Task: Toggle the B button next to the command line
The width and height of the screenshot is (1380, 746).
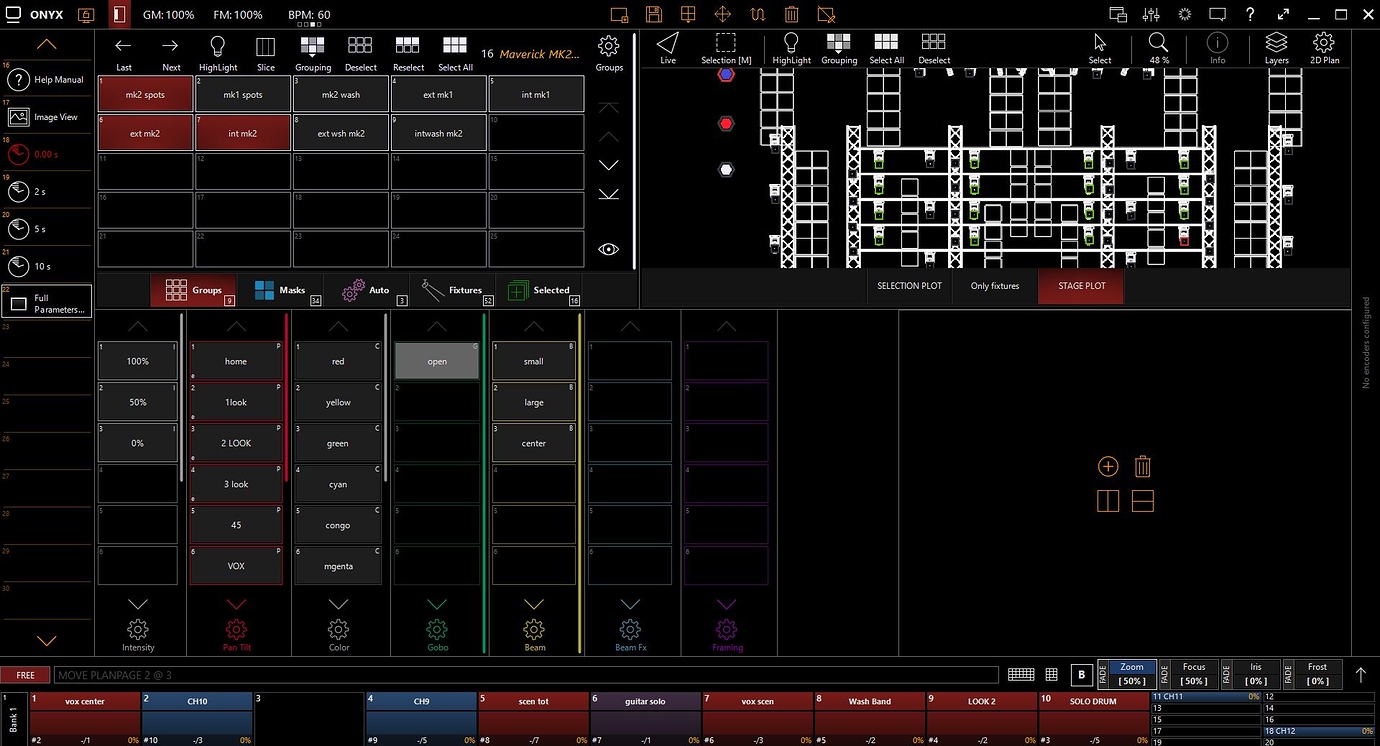Action: click(1081, 675)
